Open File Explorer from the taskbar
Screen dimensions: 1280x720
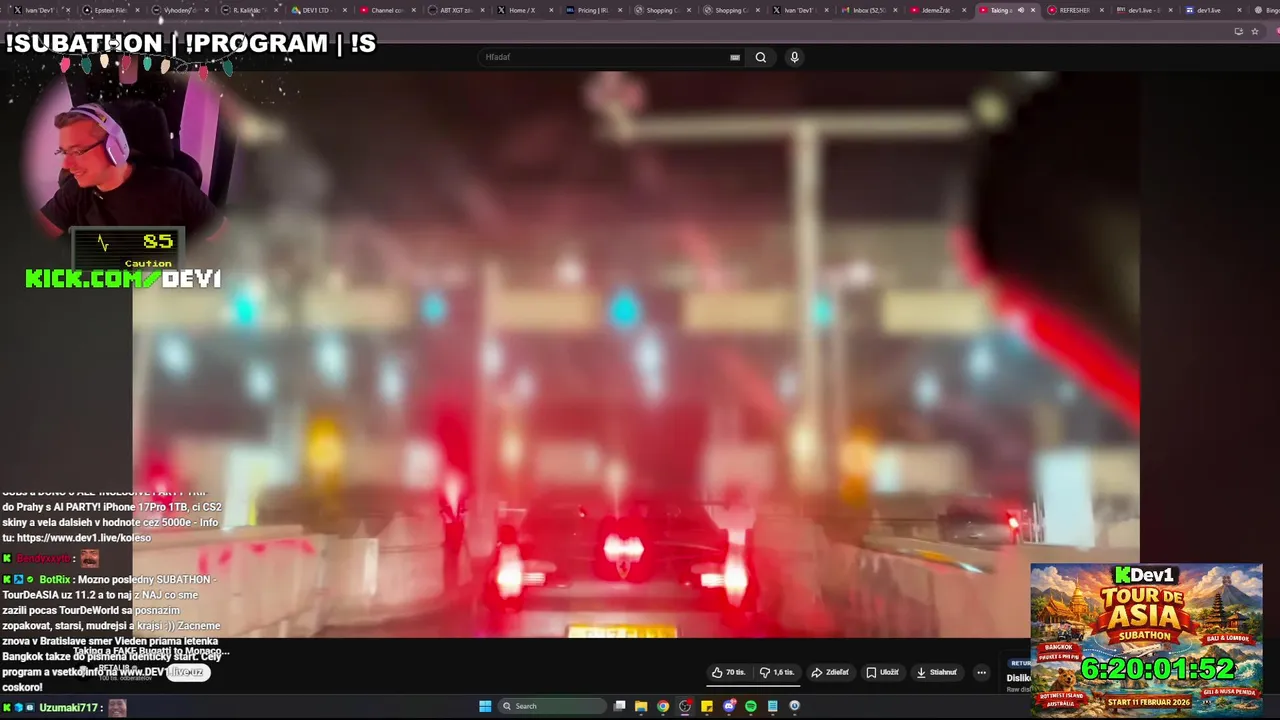click(641, 706)
